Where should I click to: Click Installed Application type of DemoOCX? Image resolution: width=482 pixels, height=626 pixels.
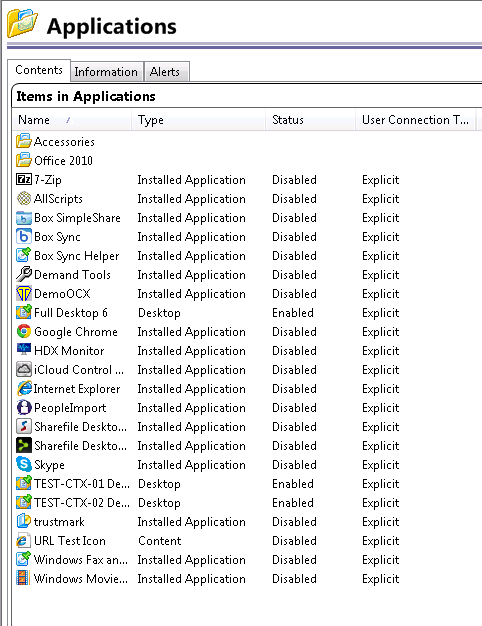pos(192,294)
